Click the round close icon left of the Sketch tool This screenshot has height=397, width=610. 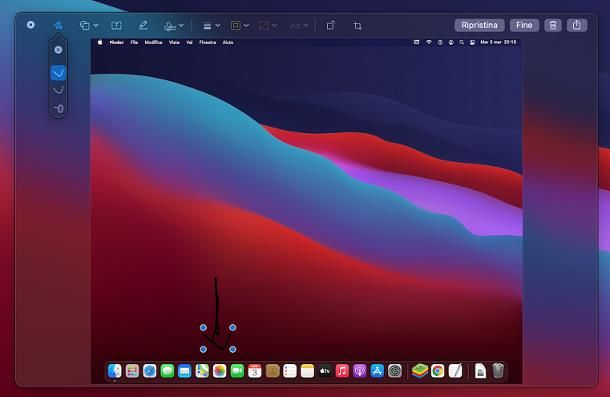31,25
